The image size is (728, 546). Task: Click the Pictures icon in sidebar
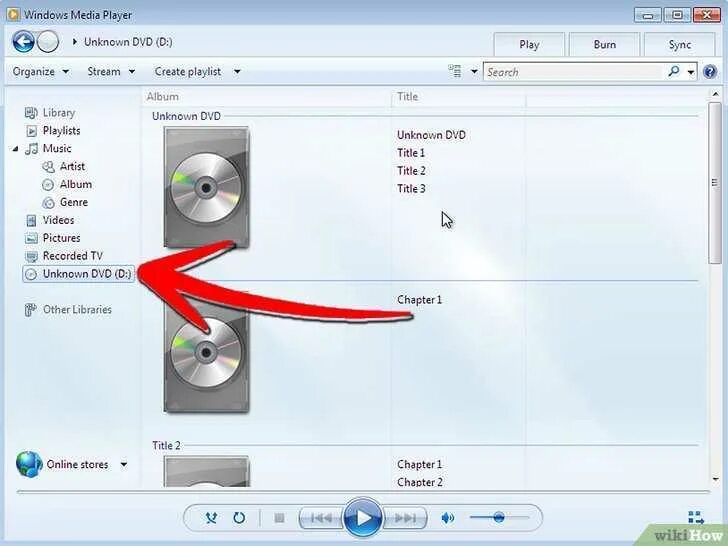(31, 238)
